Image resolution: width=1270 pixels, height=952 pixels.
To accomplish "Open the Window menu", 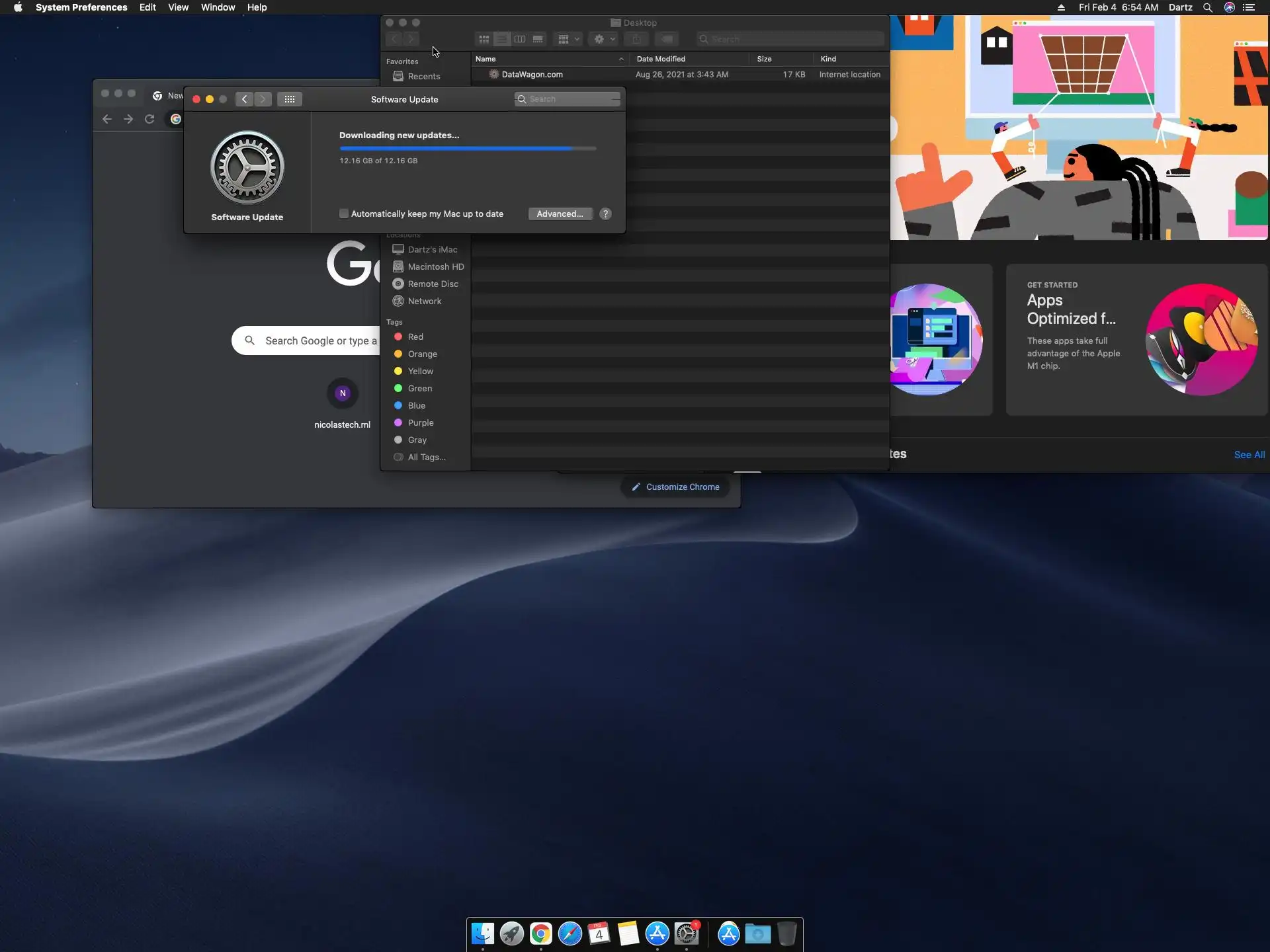I will [218, 7].
